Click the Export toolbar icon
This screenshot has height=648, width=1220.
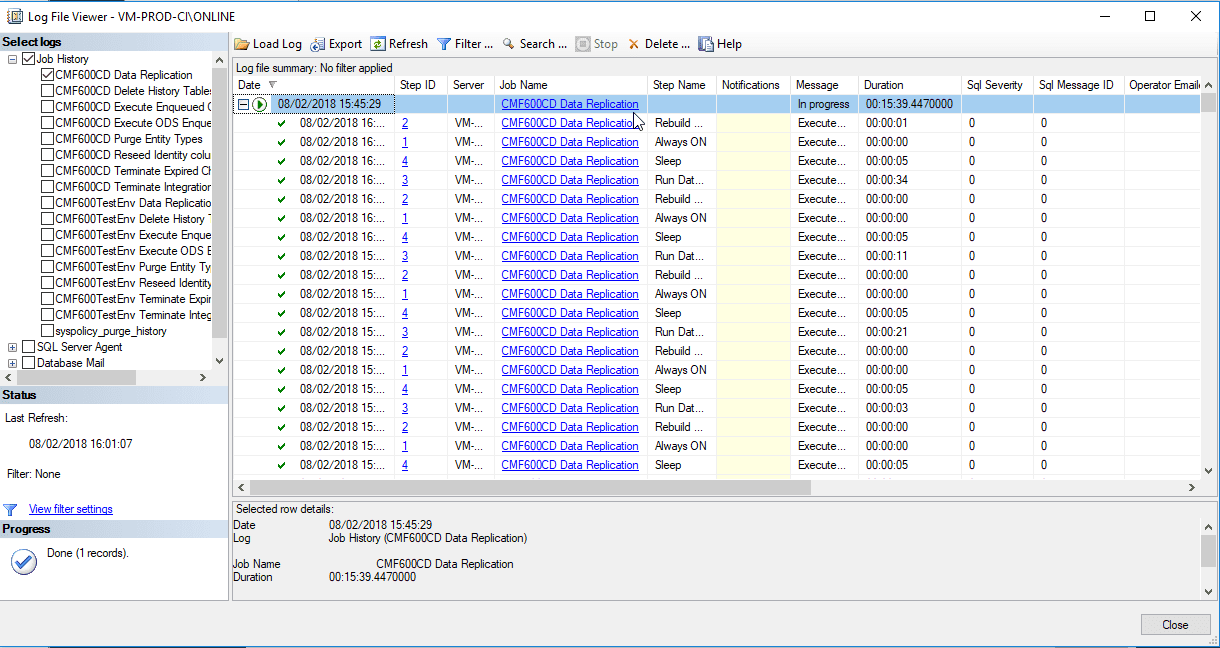pos(318,44)
